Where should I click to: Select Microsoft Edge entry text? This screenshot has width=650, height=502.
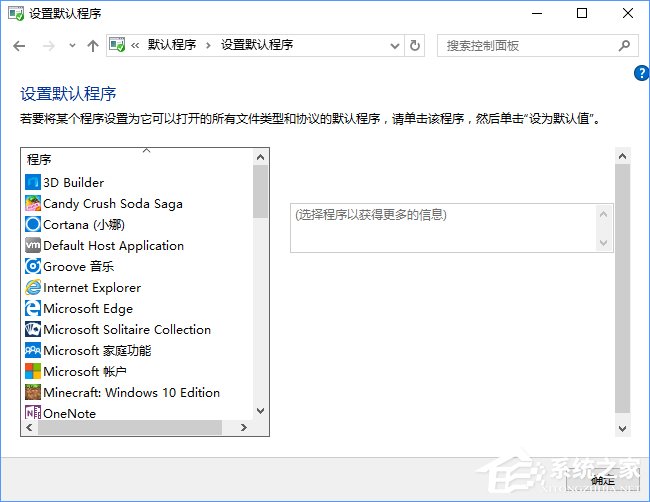point(88,308)
